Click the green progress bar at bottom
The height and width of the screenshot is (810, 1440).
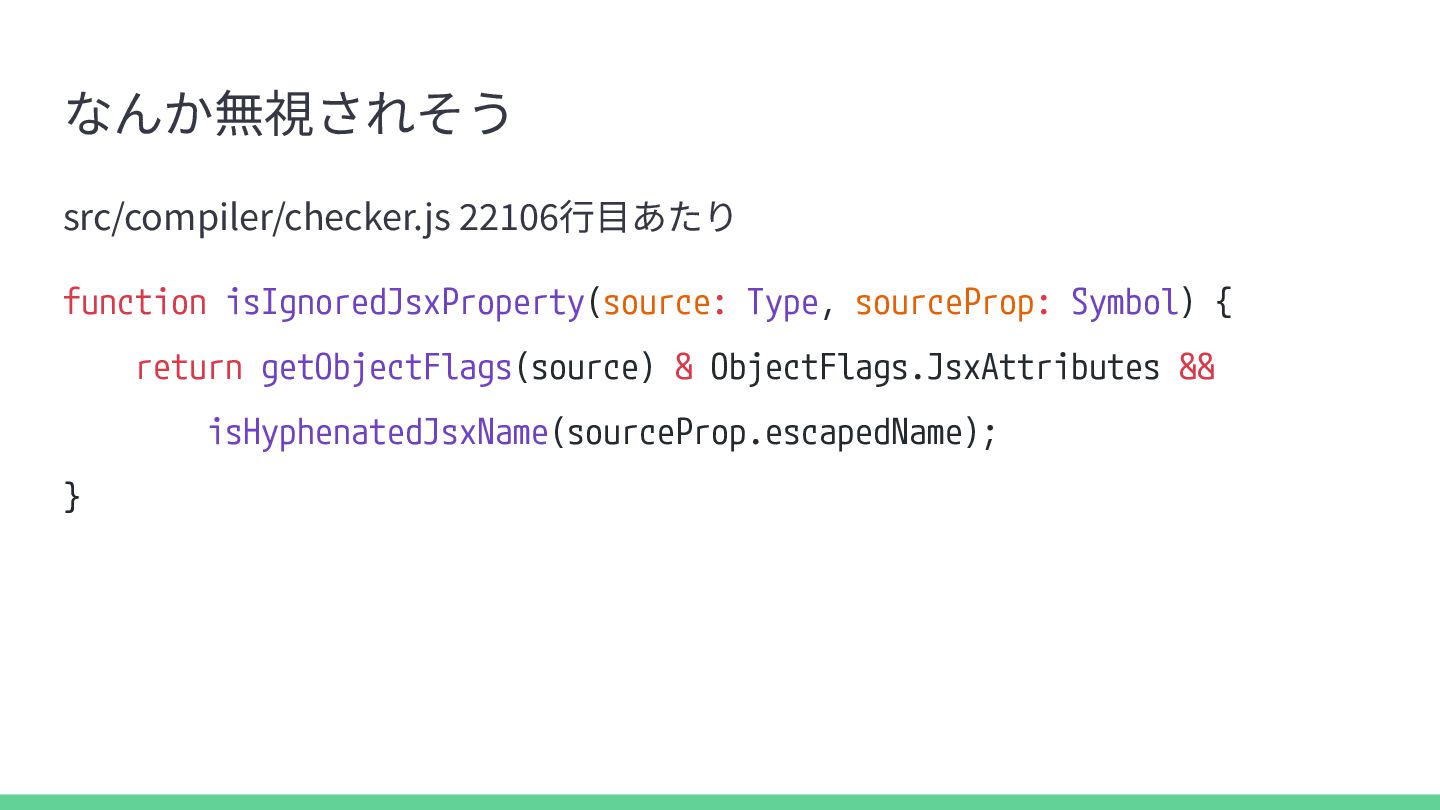pos(720,802)
